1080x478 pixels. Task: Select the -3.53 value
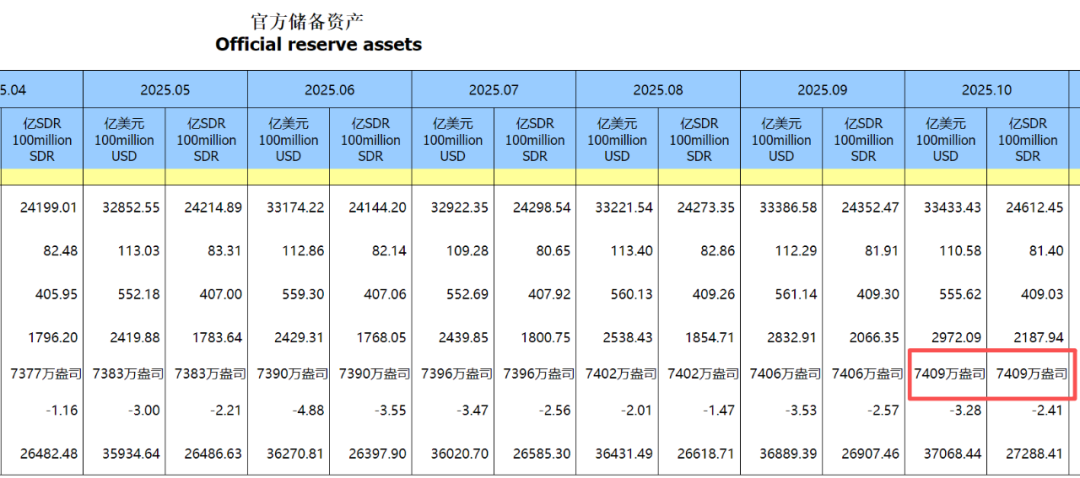point(801,411)
